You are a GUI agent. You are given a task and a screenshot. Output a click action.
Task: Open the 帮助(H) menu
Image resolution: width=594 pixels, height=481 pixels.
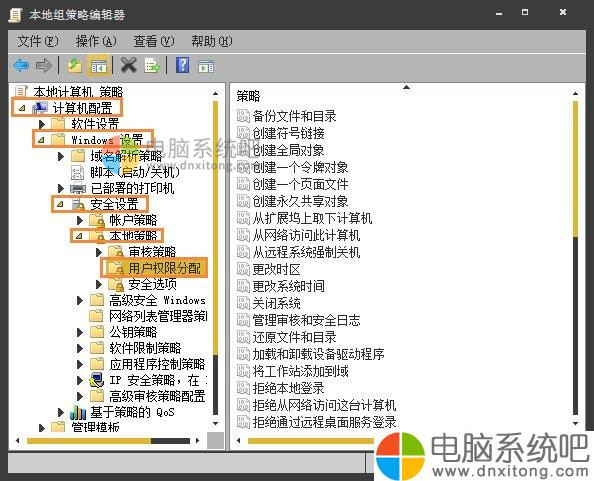211,41
